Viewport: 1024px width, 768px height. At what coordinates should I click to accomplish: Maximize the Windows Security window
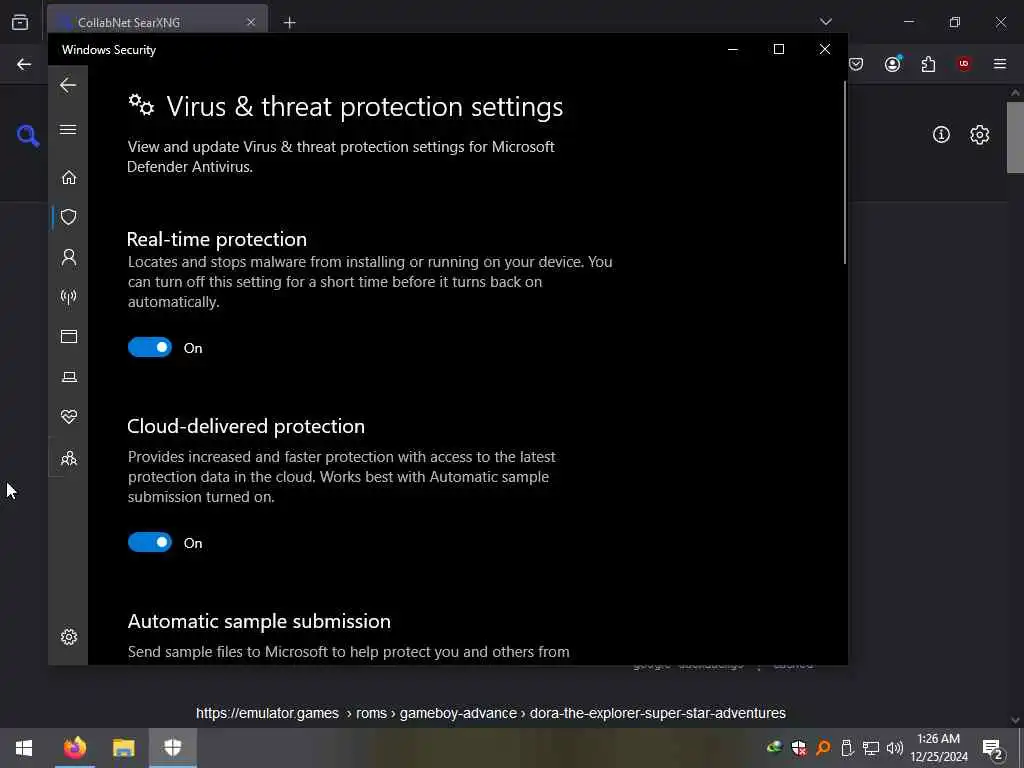[778, 50]
